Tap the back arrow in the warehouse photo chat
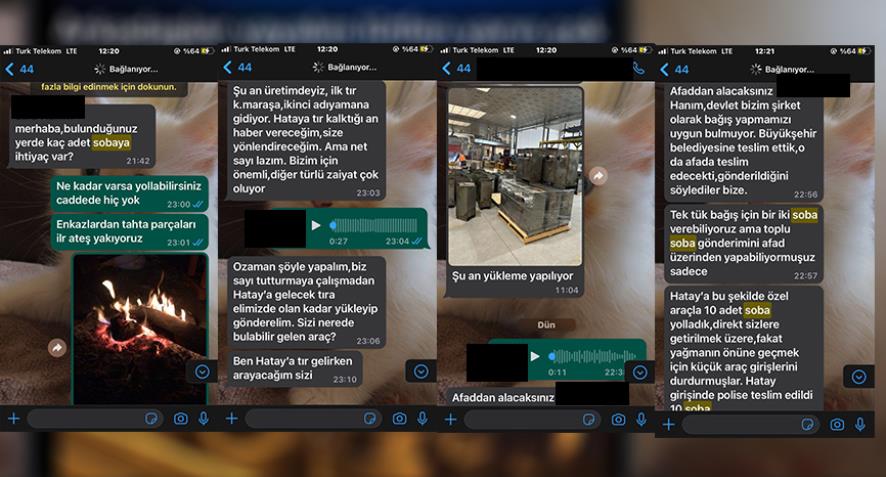Viewport: 886px width, 477px height. coord(446,68)
